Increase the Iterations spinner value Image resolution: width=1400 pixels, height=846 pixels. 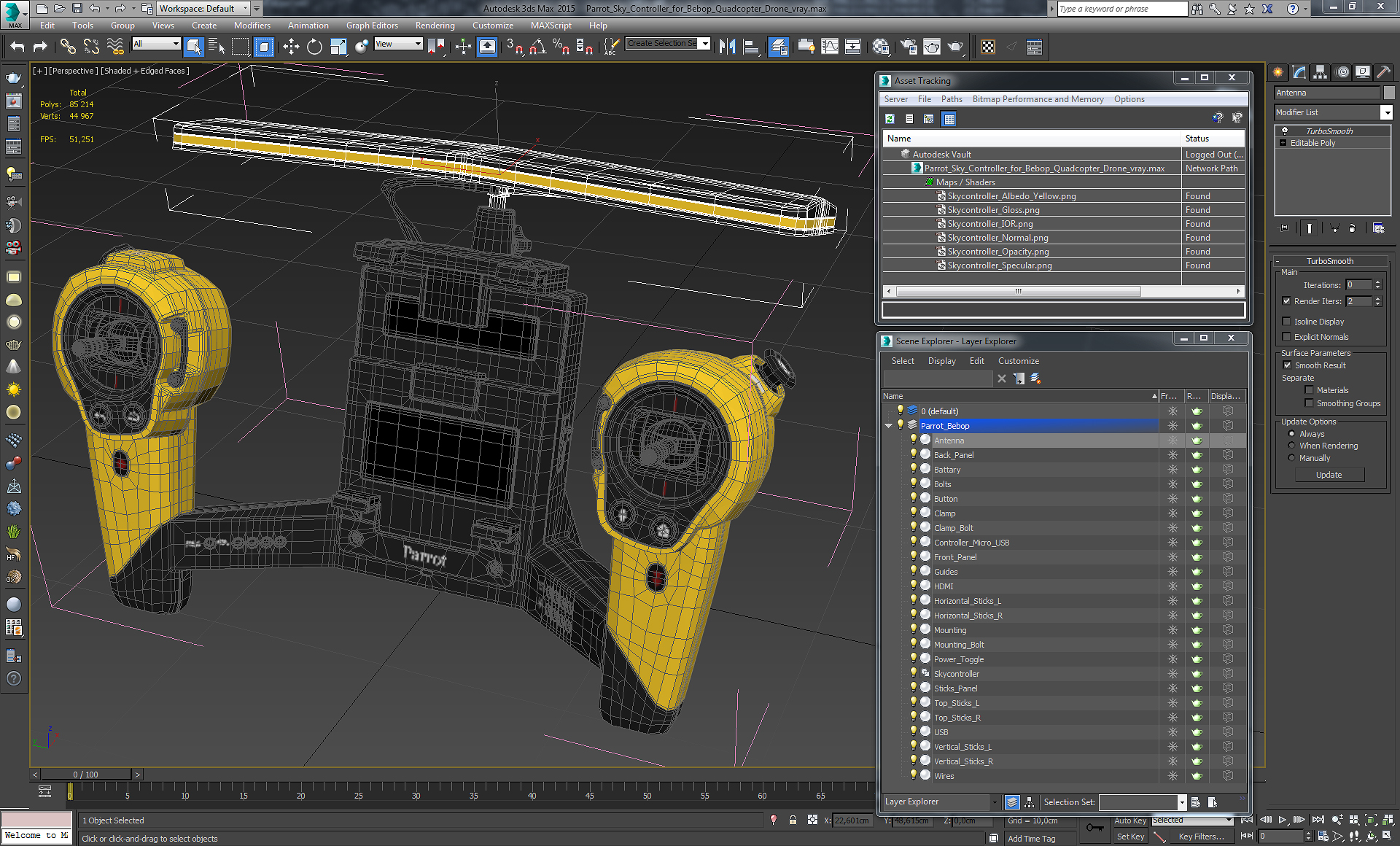point(1377,282)
